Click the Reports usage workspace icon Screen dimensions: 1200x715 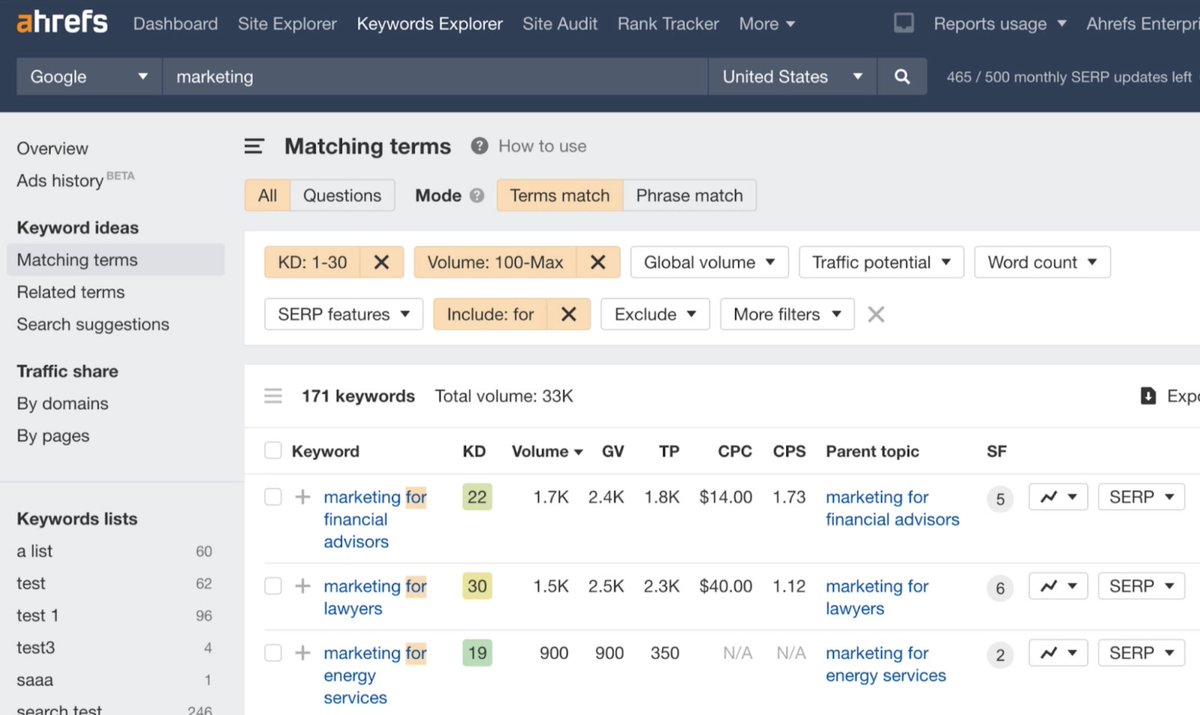[x=904, y=23]
